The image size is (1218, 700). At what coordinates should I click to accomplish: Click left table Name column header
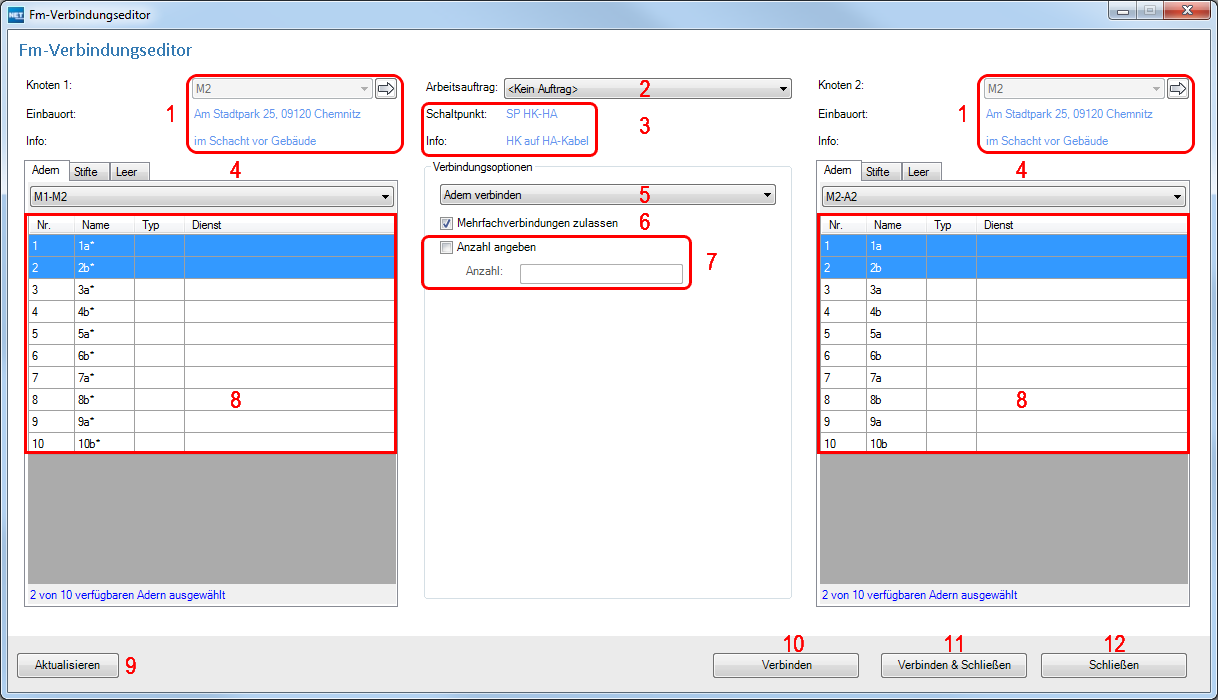[x=104, y=225]
